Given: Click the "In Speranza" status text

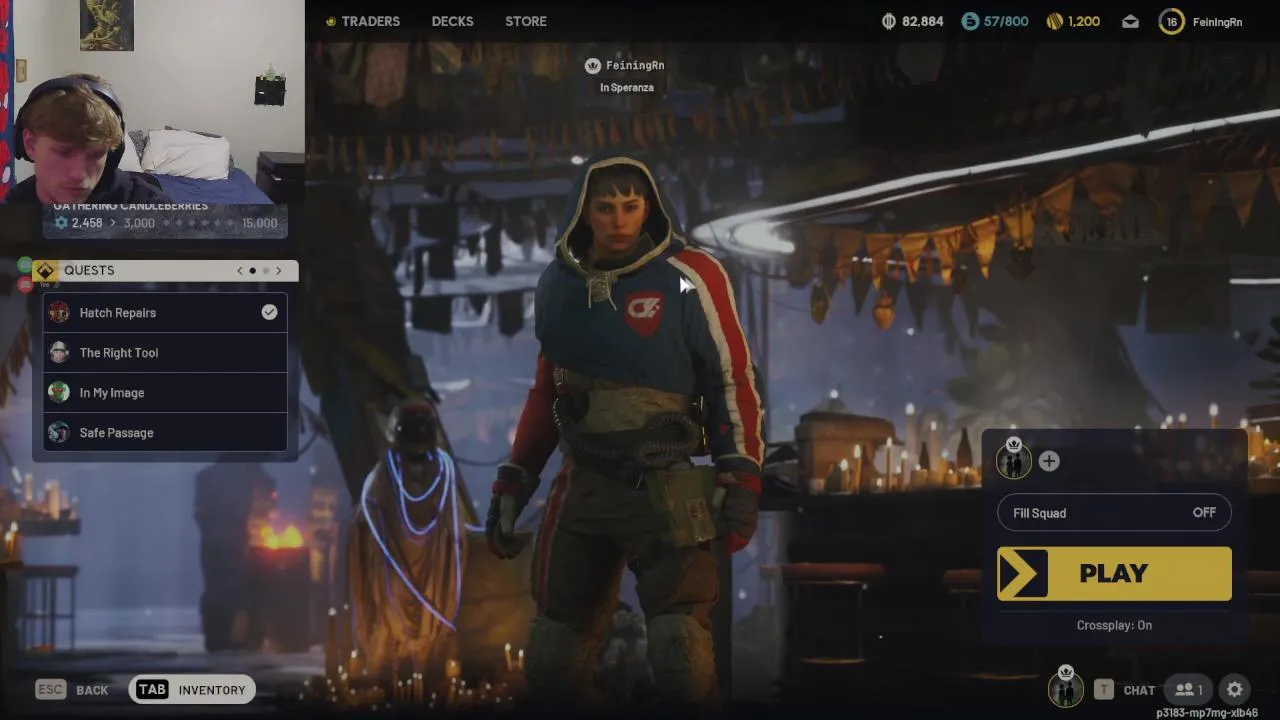Looking at the screenshot, I should tap(627, 88).
